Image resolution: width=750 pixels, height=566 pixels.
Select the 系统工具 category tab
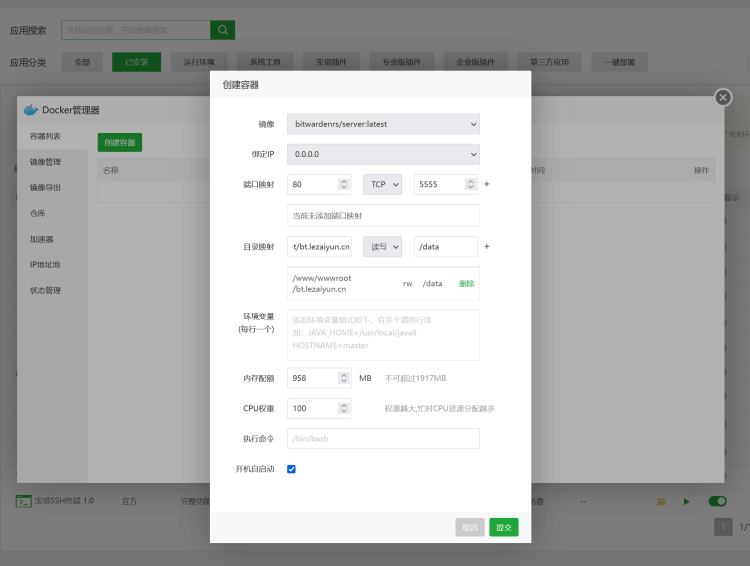265,62
